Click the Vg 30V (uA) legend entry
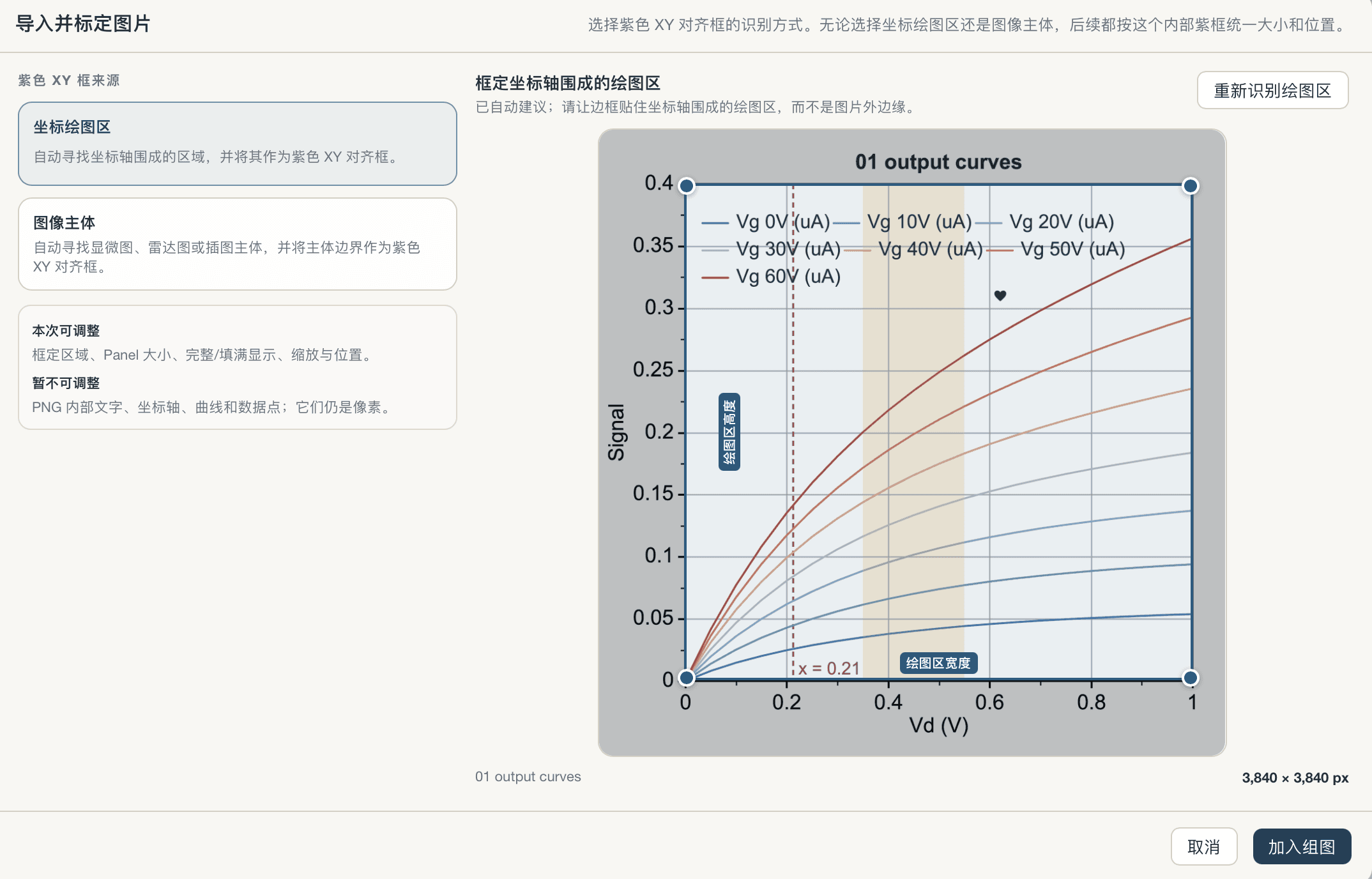This screenshot has width=1372, height=879. (771, 248)
